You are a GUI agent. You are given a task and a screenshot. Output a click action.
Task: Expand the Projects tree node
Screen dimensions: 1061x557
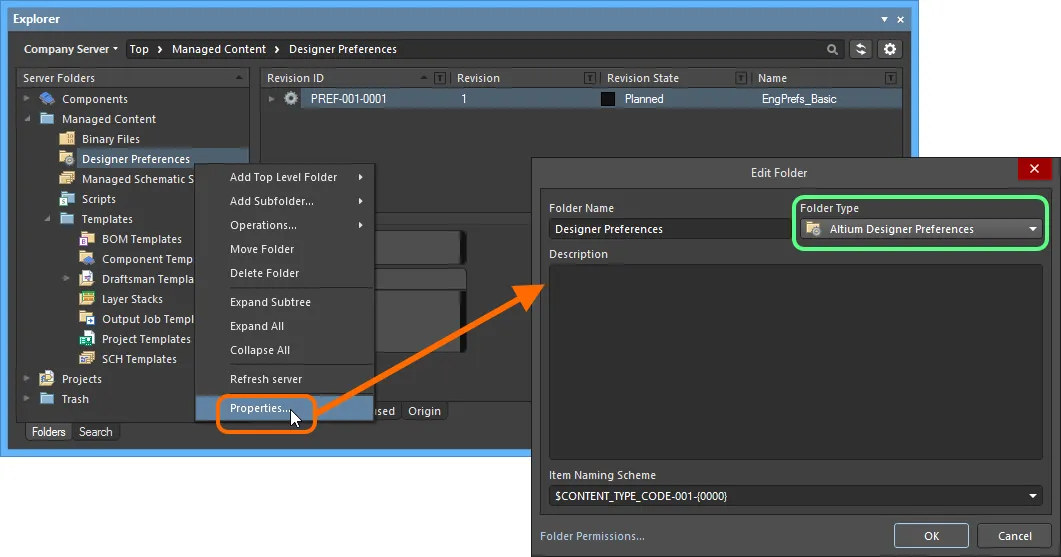point(27,378)
